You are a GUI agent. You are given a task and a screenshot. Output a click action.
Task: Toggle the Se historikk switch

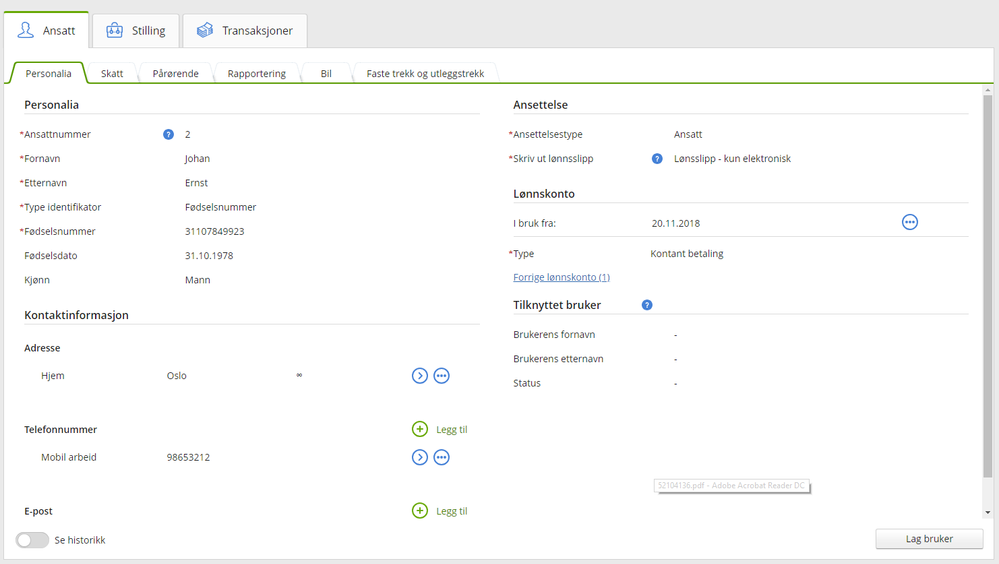coord(32,540)
